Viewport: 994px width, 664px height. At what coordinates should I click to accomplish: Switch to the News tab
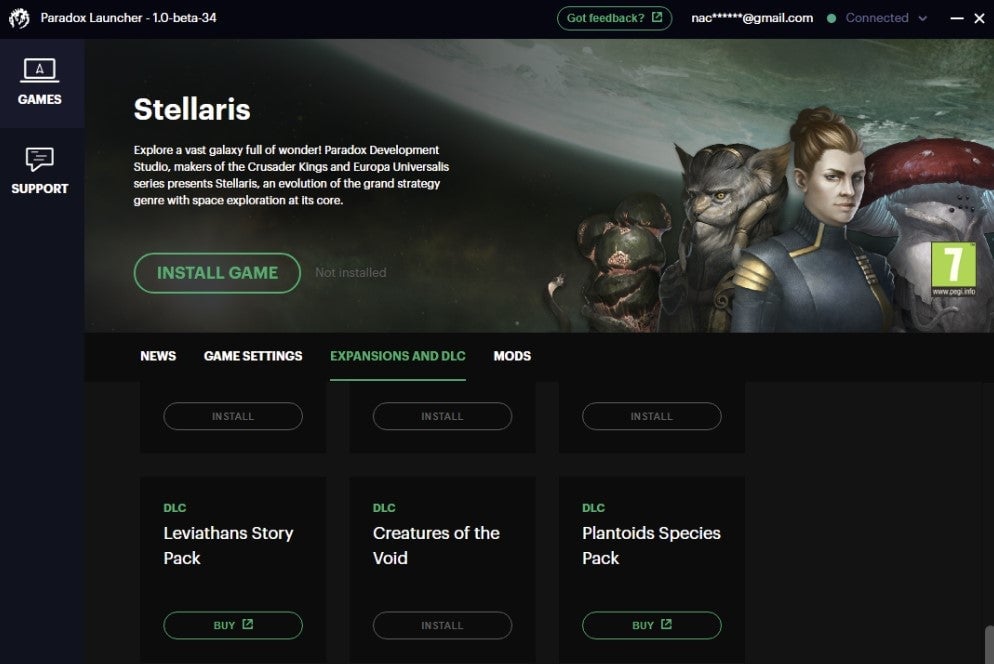pos(158,356)
